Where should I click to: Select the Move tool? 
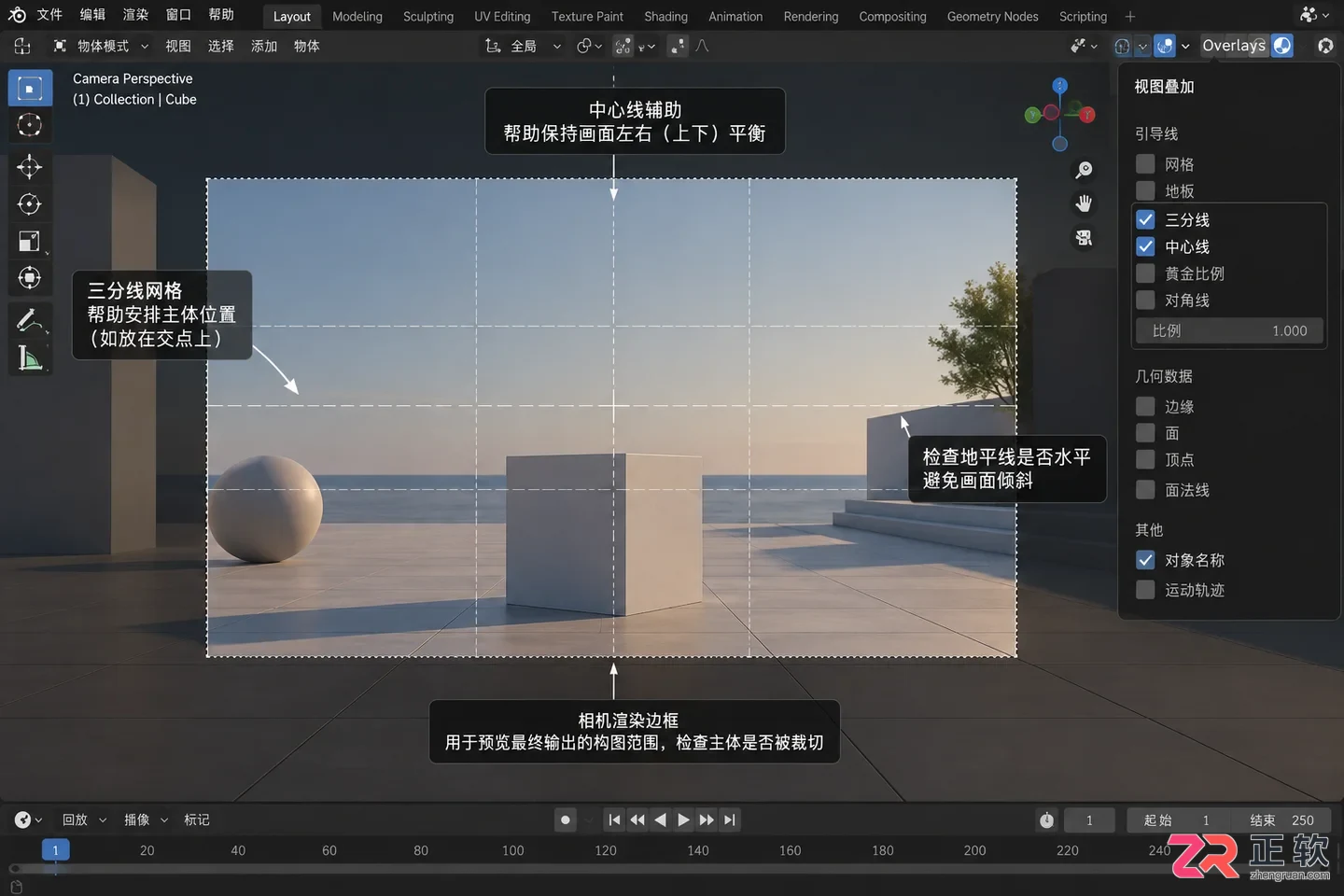click(30, 167)
